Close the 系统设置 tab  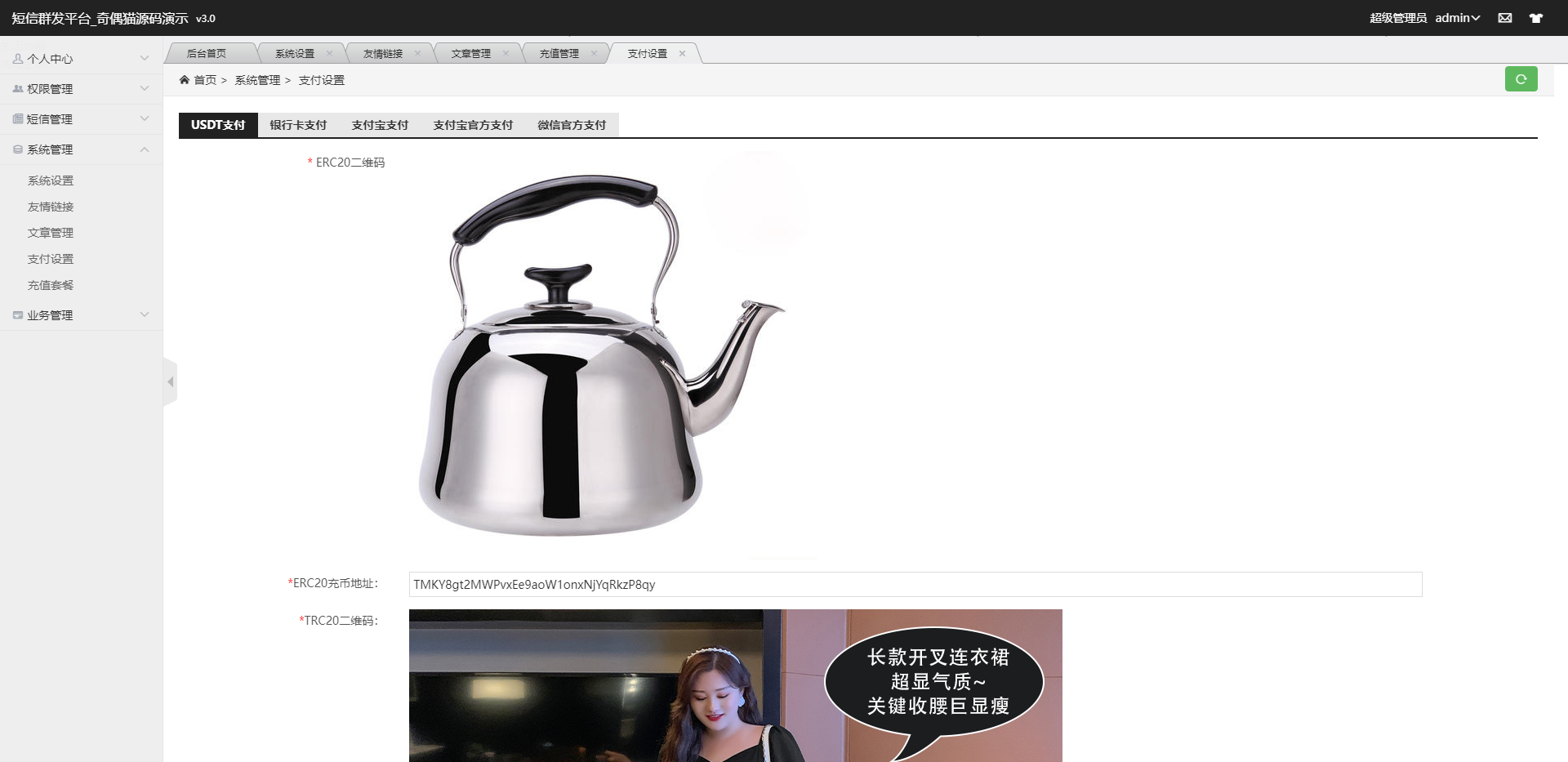(329, 54)
